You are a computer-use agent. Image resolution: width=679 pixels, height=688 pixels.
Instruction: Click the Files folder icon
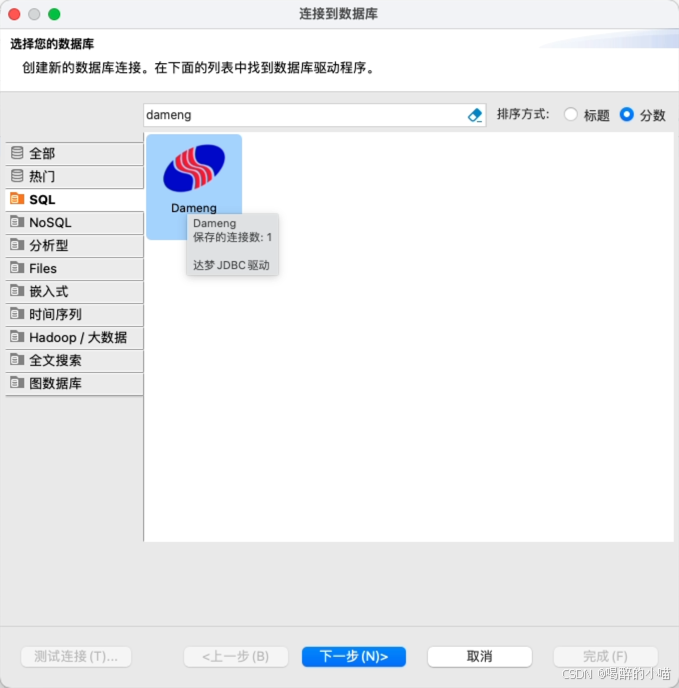[17, 268]
